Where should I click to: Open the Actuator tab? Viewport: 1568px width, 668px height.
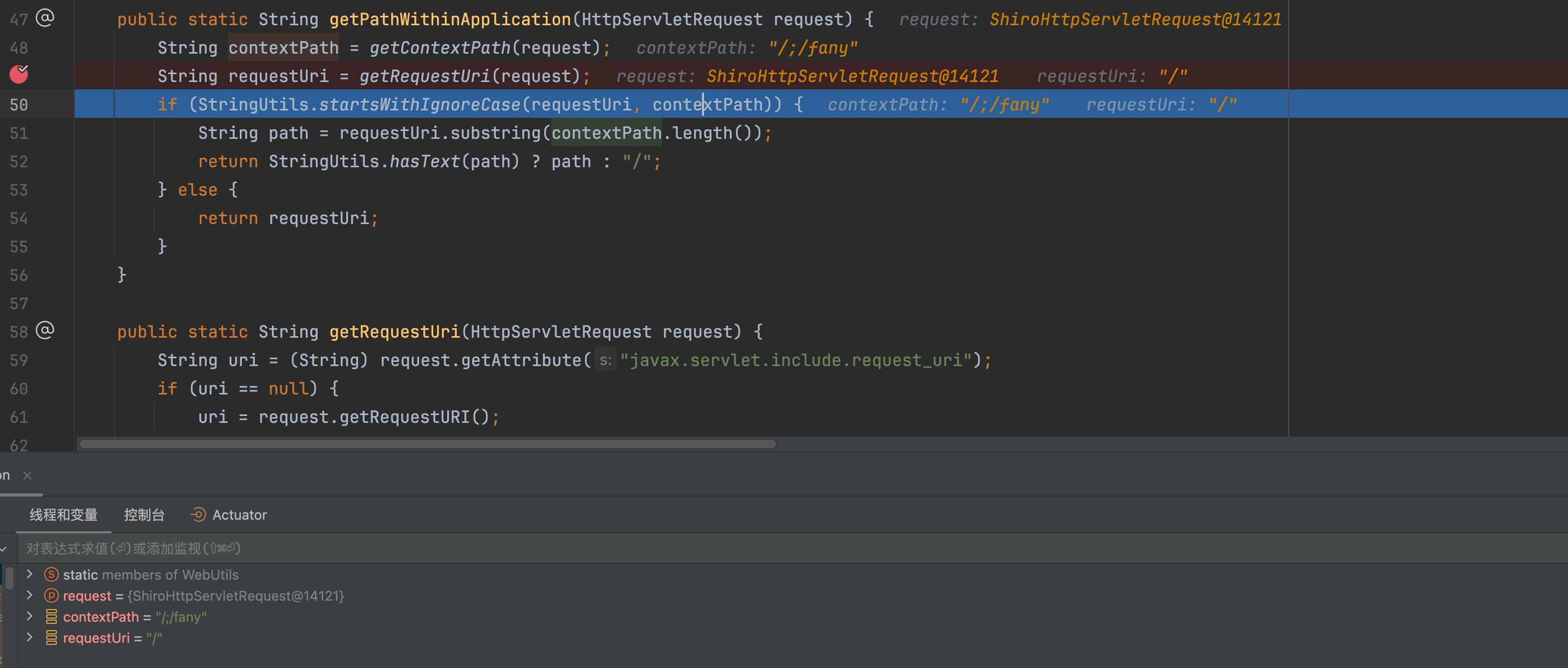click(239, 514)
